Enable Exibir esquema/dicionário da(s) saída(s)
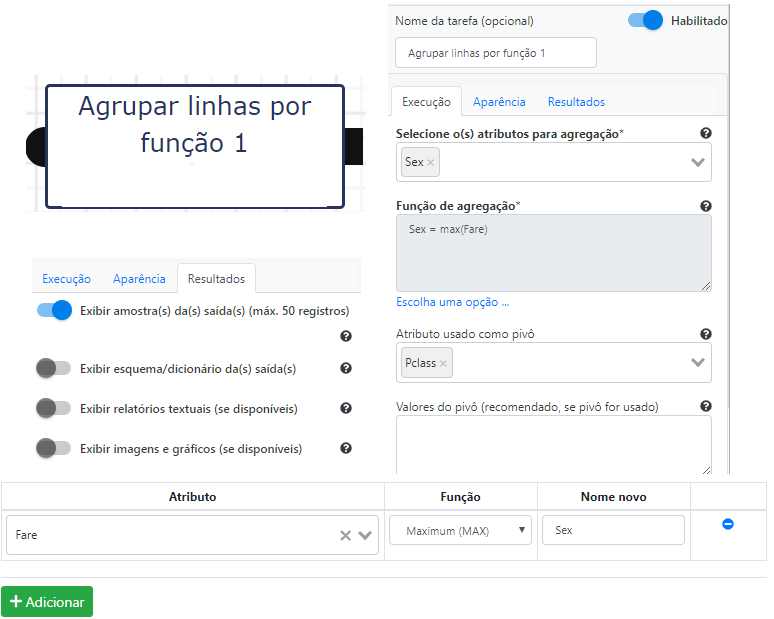Image resolution: width=774 pixels, height=619 pixels. [x=54, y=368]
